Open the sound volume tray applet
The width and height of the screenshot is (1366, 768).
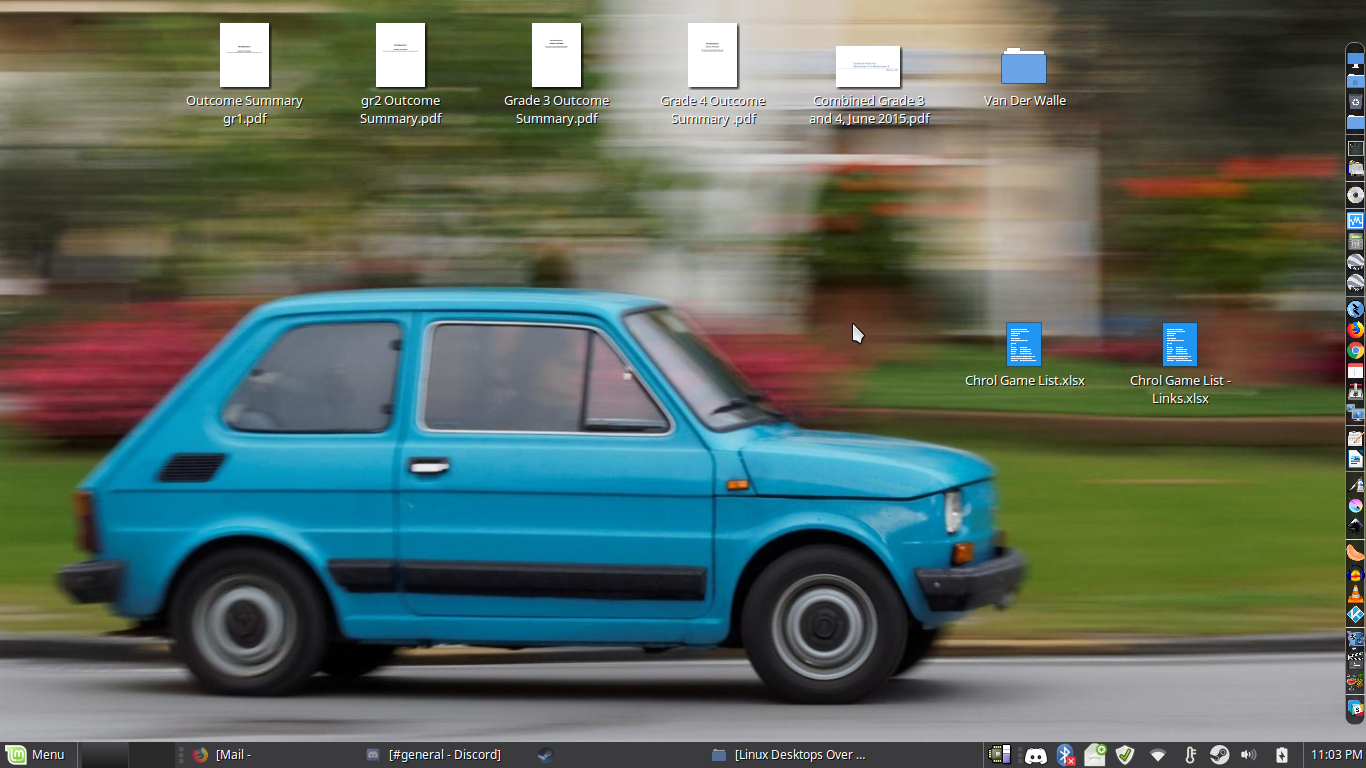coord(1249,755)
